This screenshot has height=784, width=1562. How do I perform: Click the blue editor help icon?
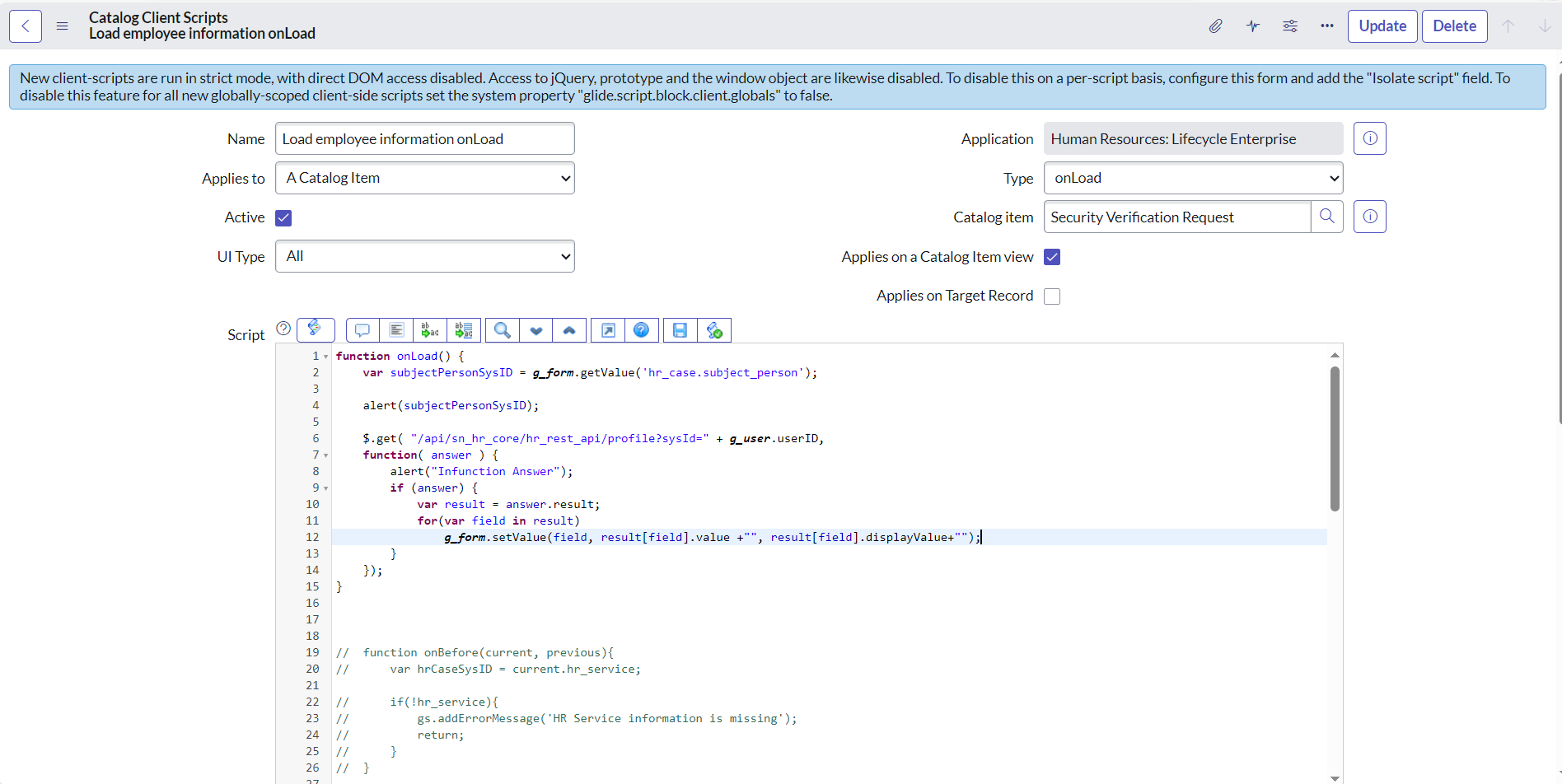tap(641, 330)
